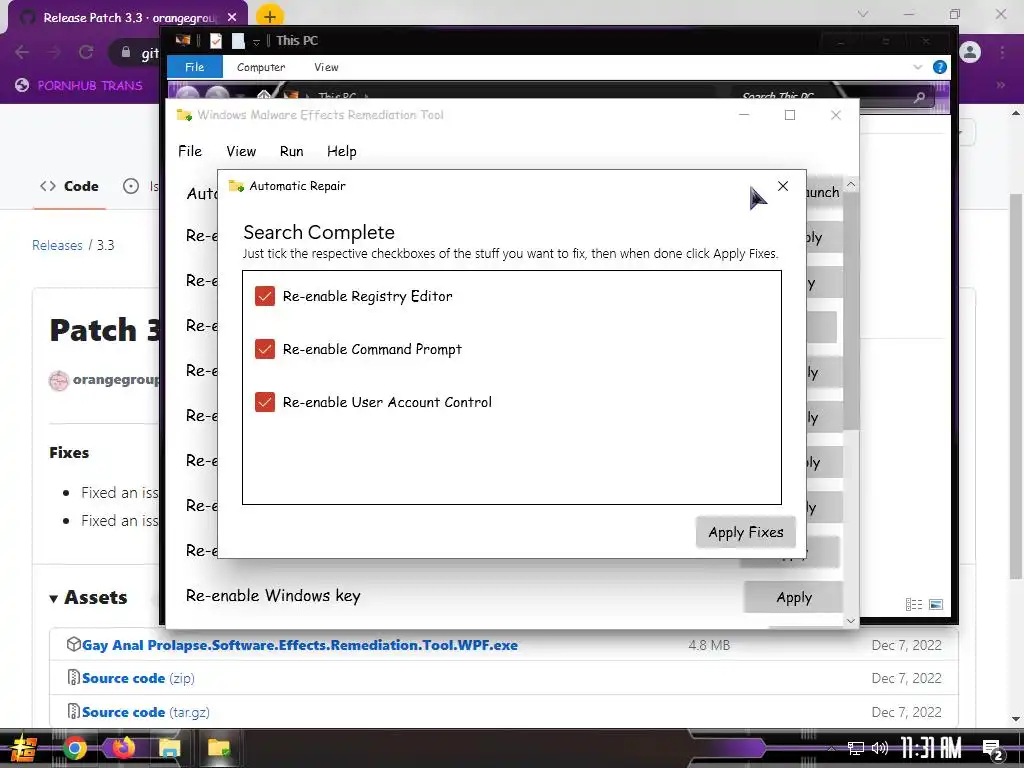Open the File tab in This PC window
The height and width of the screenshot is (768, 1024).
click(195, 67)
